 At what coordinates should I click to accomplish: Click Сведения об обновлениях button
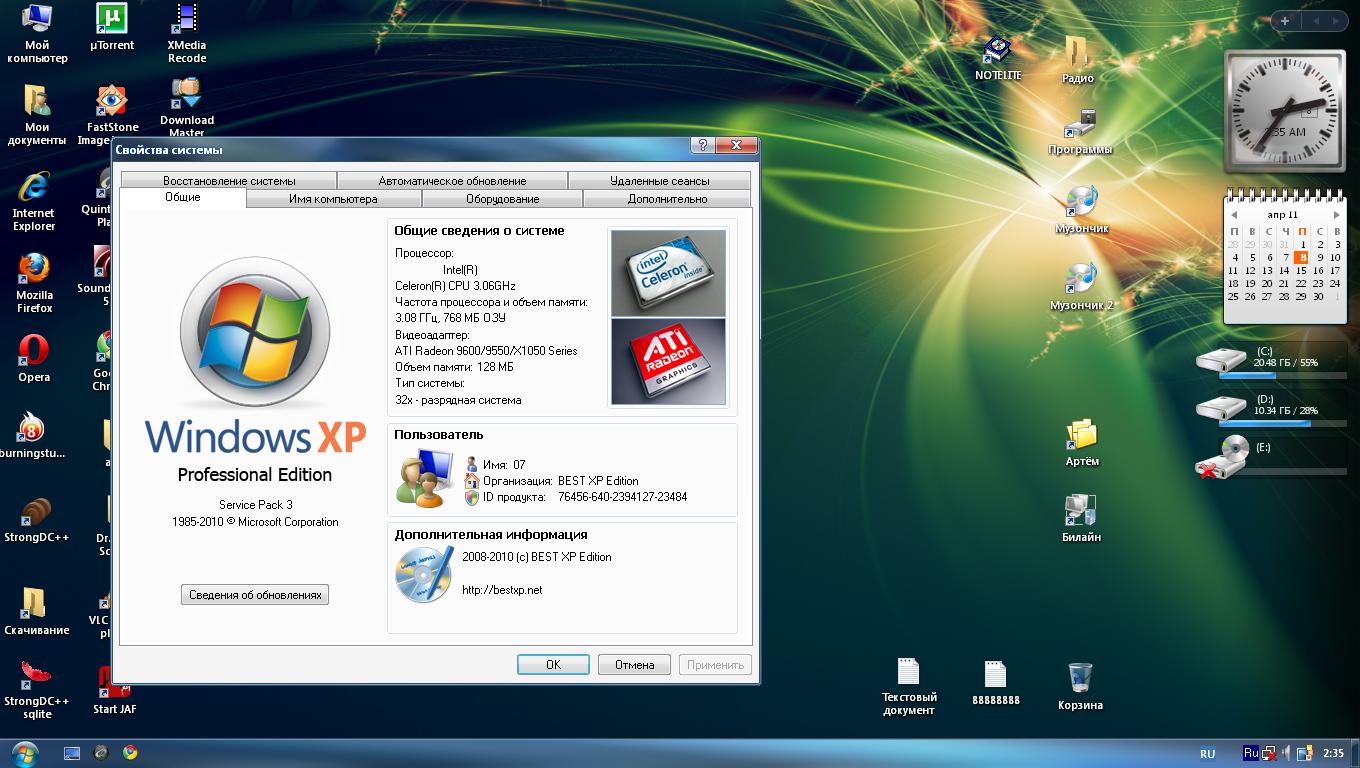[255, 595]
